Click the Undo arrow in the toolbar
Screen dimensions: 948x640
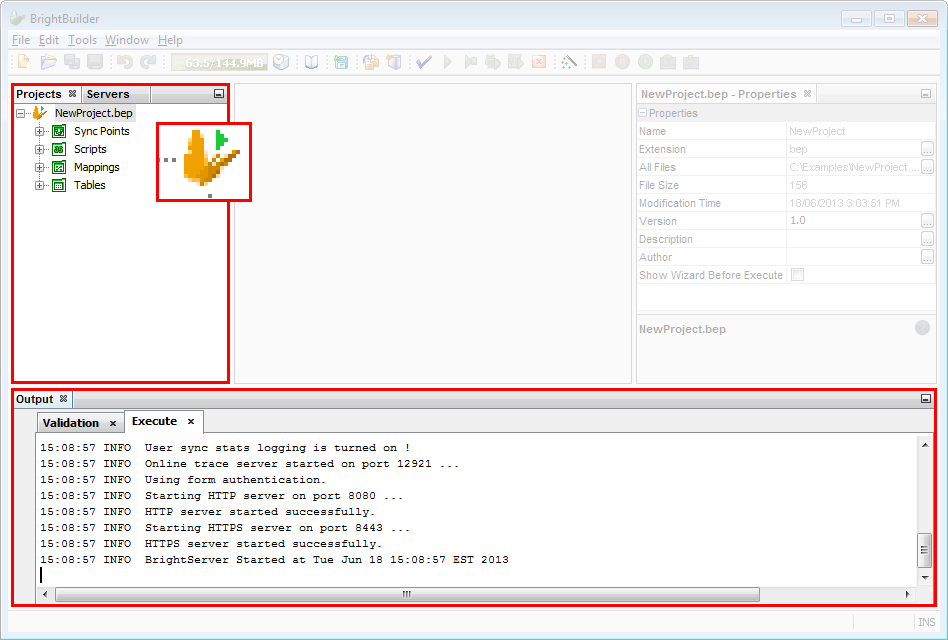(125, 62)
